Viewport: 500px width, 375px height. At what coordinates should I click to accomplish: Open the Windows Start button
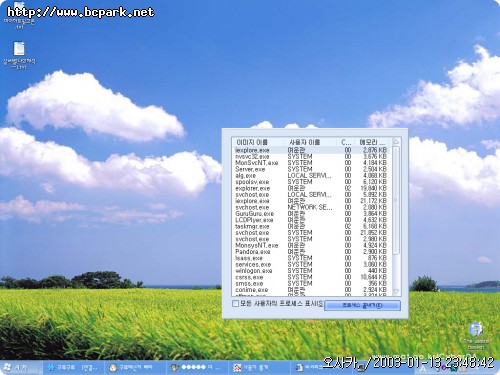point(21,368)
